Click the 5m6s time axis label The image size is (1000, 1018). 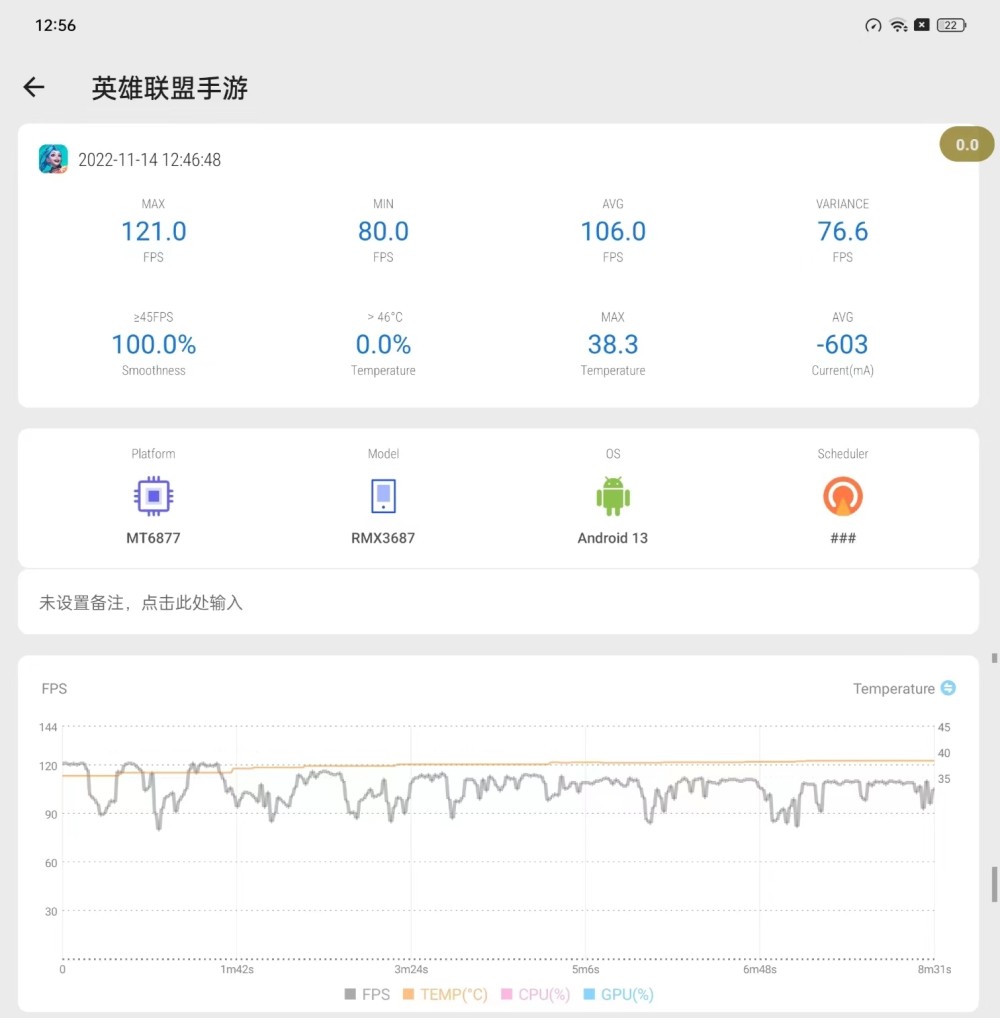coord(586,969)
